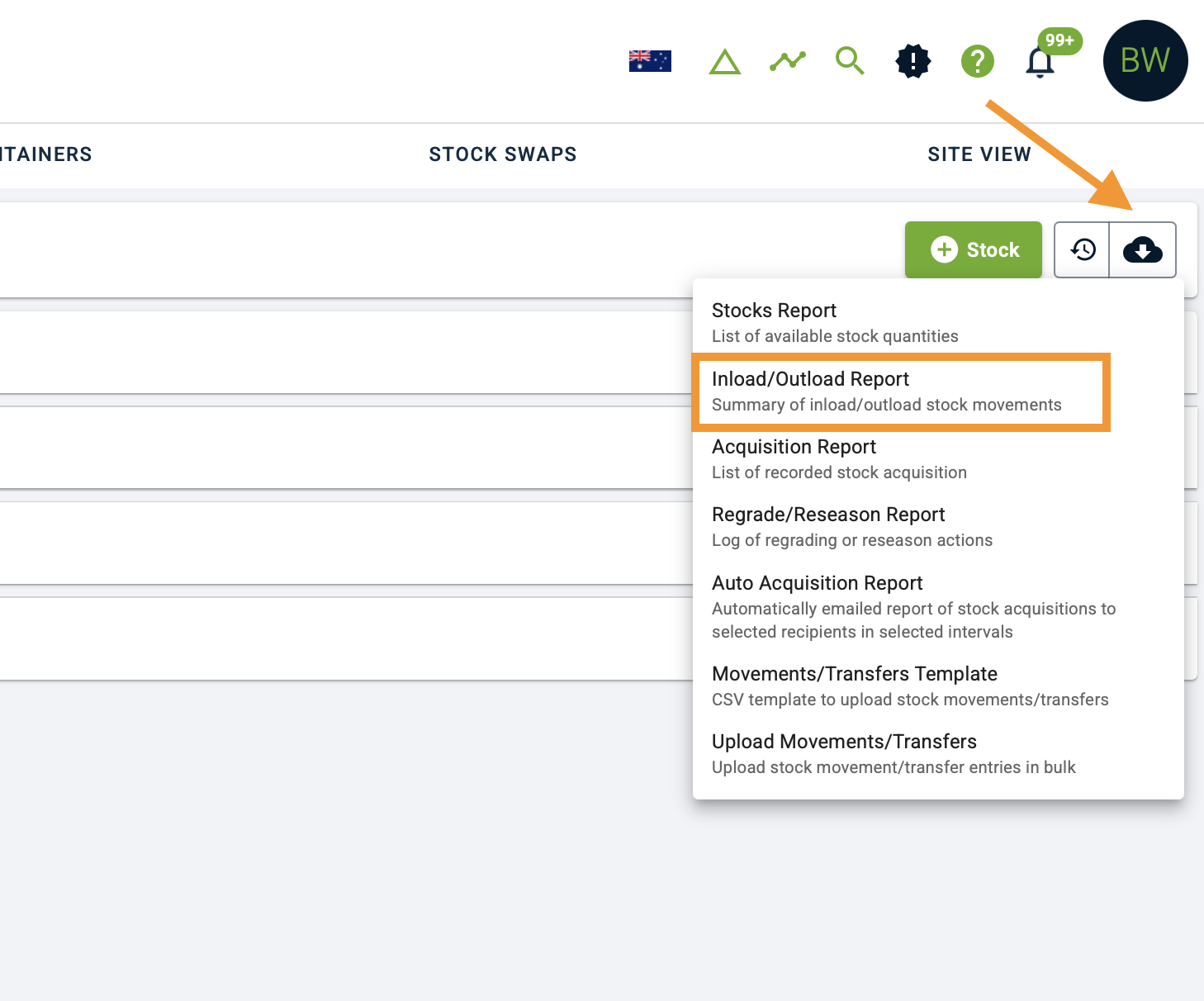1204x1001 pixels.
Task: Select Upload Movements/Transfers entry
Action: tap(893, 753)
